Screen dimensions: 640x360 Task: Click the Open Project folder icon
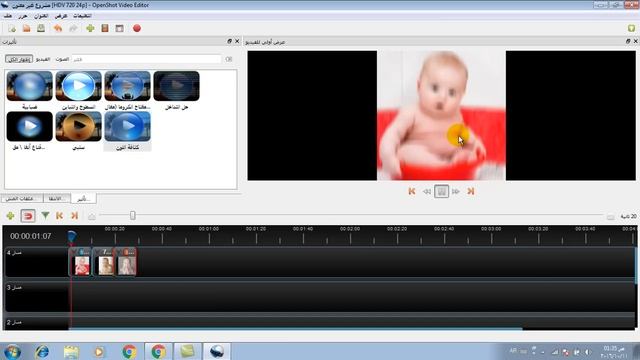point(27,29)
